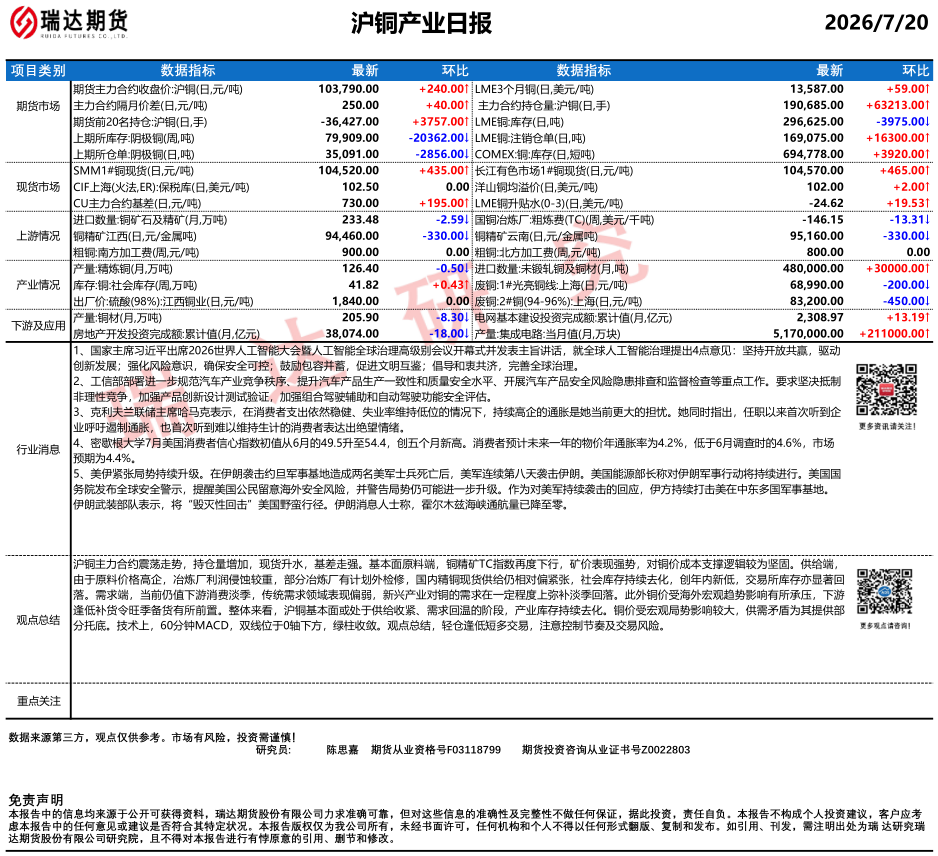This screenshot has height=856, width=938.
Task: Select the 上期所仓单 value 35,091.00
Action: [x=352, y=154]
